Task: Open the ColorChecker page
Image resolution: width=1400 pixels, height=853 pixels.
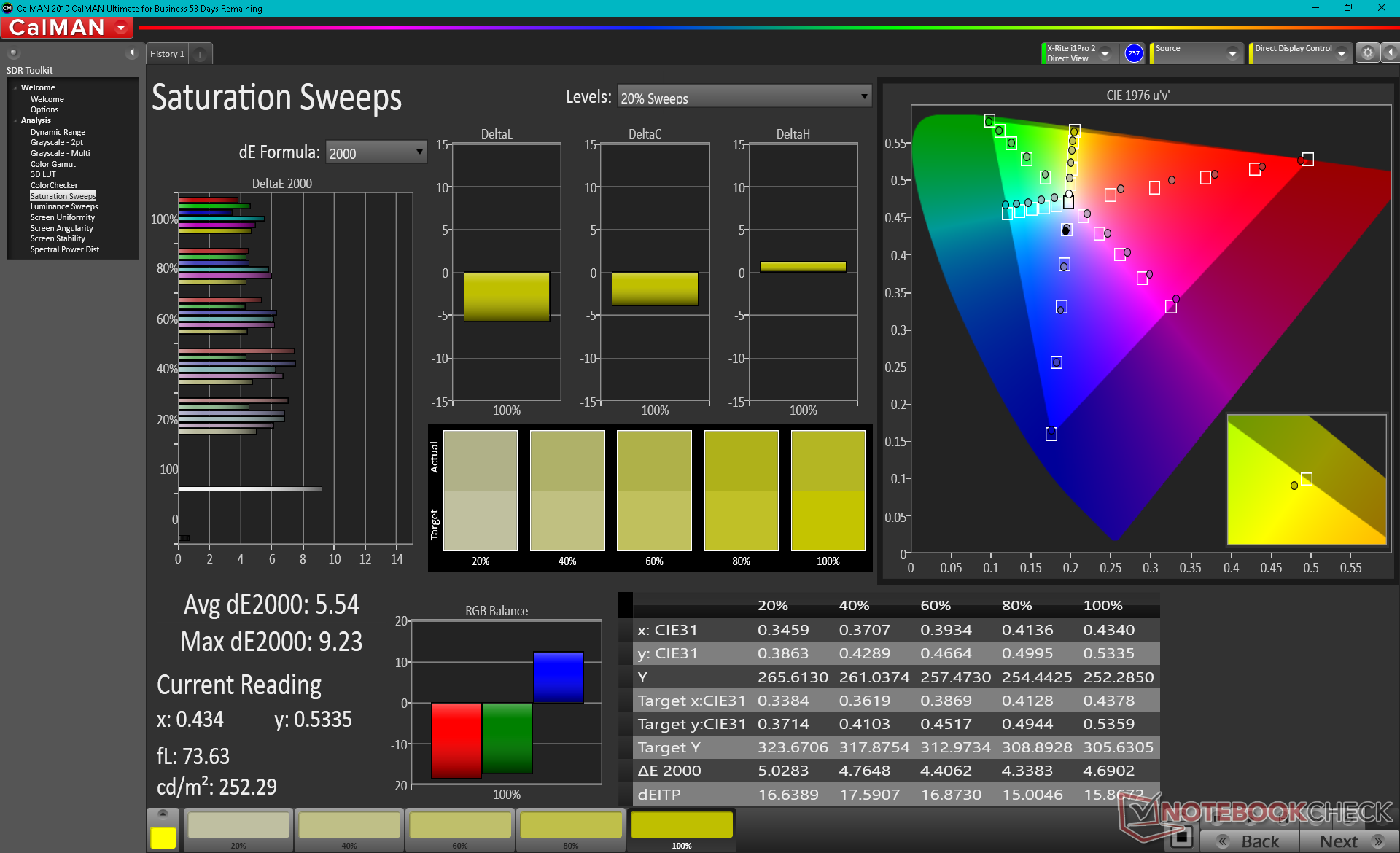Action: [x=54, y=185]
